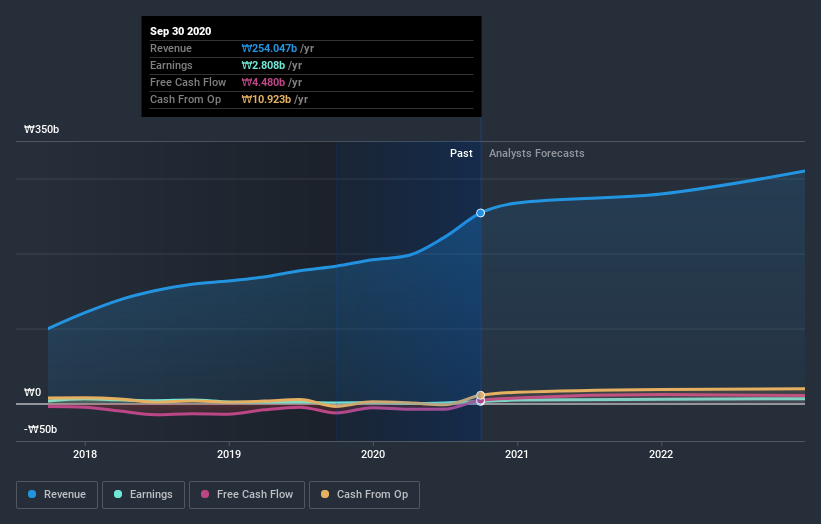The image size is (821, 524).
Task: Click the Earnings row label in tooltip
Action: click(x=171, y=65)
